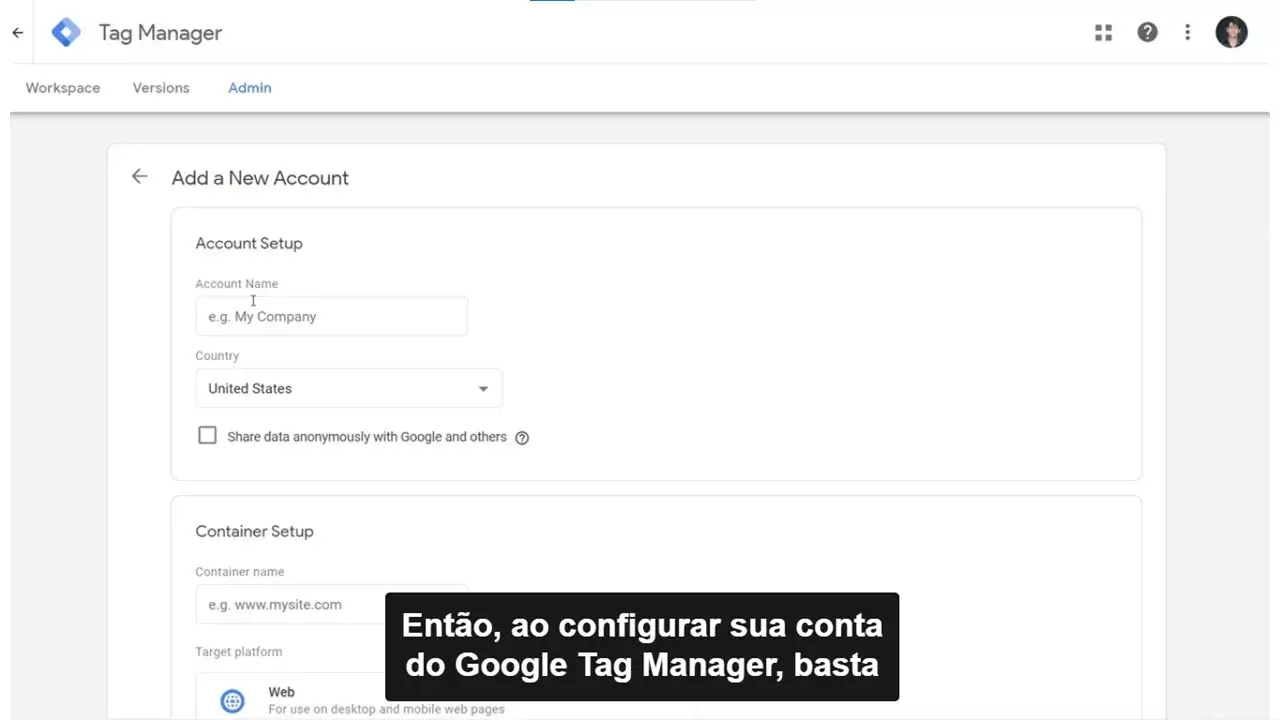The width and height of the screenshot is (1280, 720).
Task: Open the user account avatar
Action: pos(1231,32)
